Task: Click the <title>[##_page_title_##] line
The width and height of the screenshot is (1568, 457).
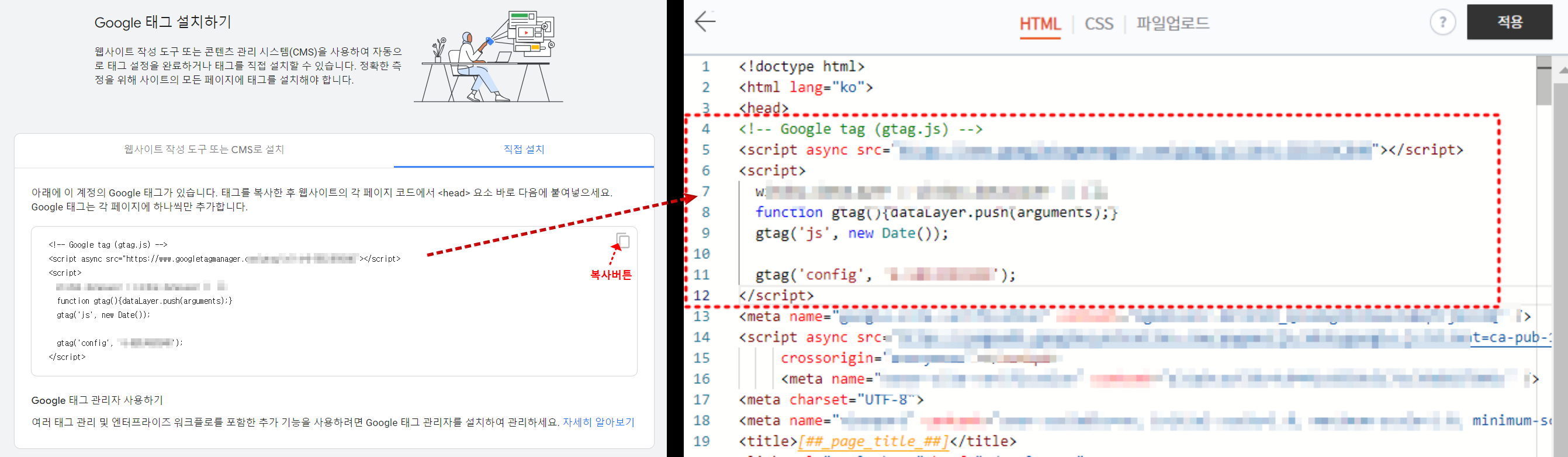Action: tap(877, 441)
